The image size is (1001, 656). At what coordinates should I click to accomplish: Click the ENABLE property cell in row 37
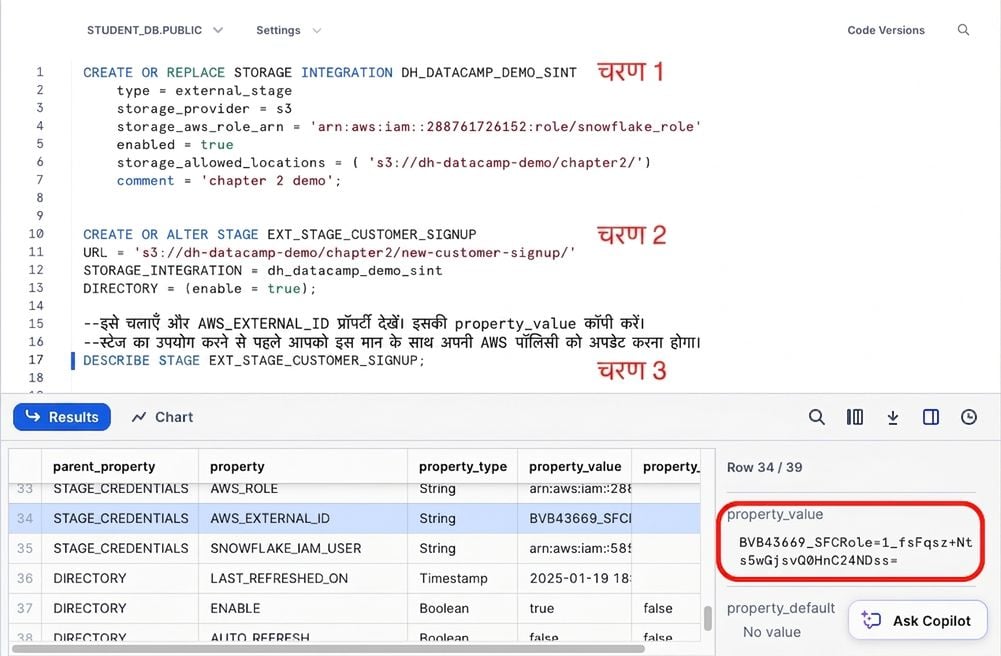point(303,608)
